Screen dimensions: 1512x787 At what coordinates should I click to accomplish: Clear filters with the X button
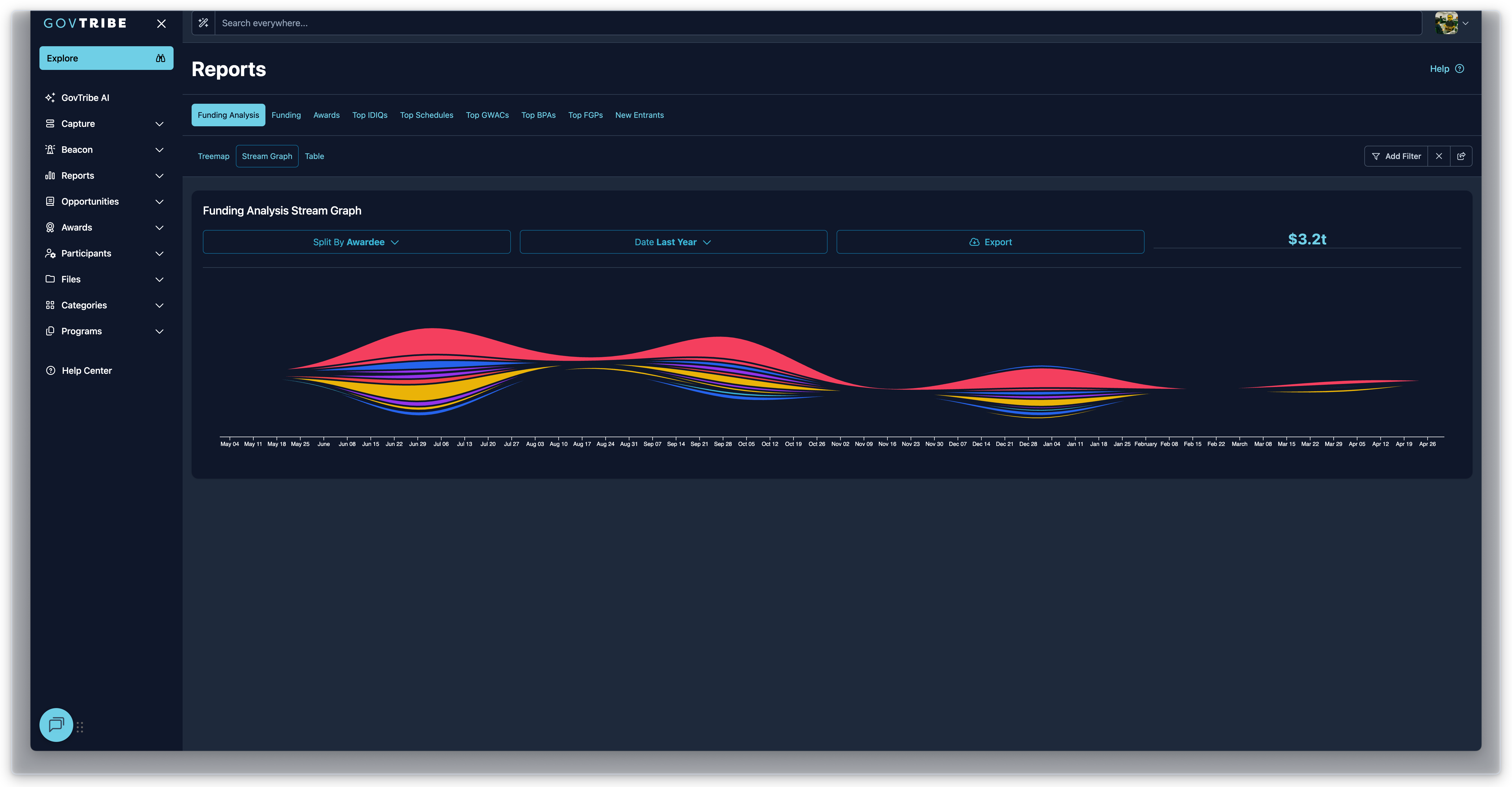[1439, 156]
